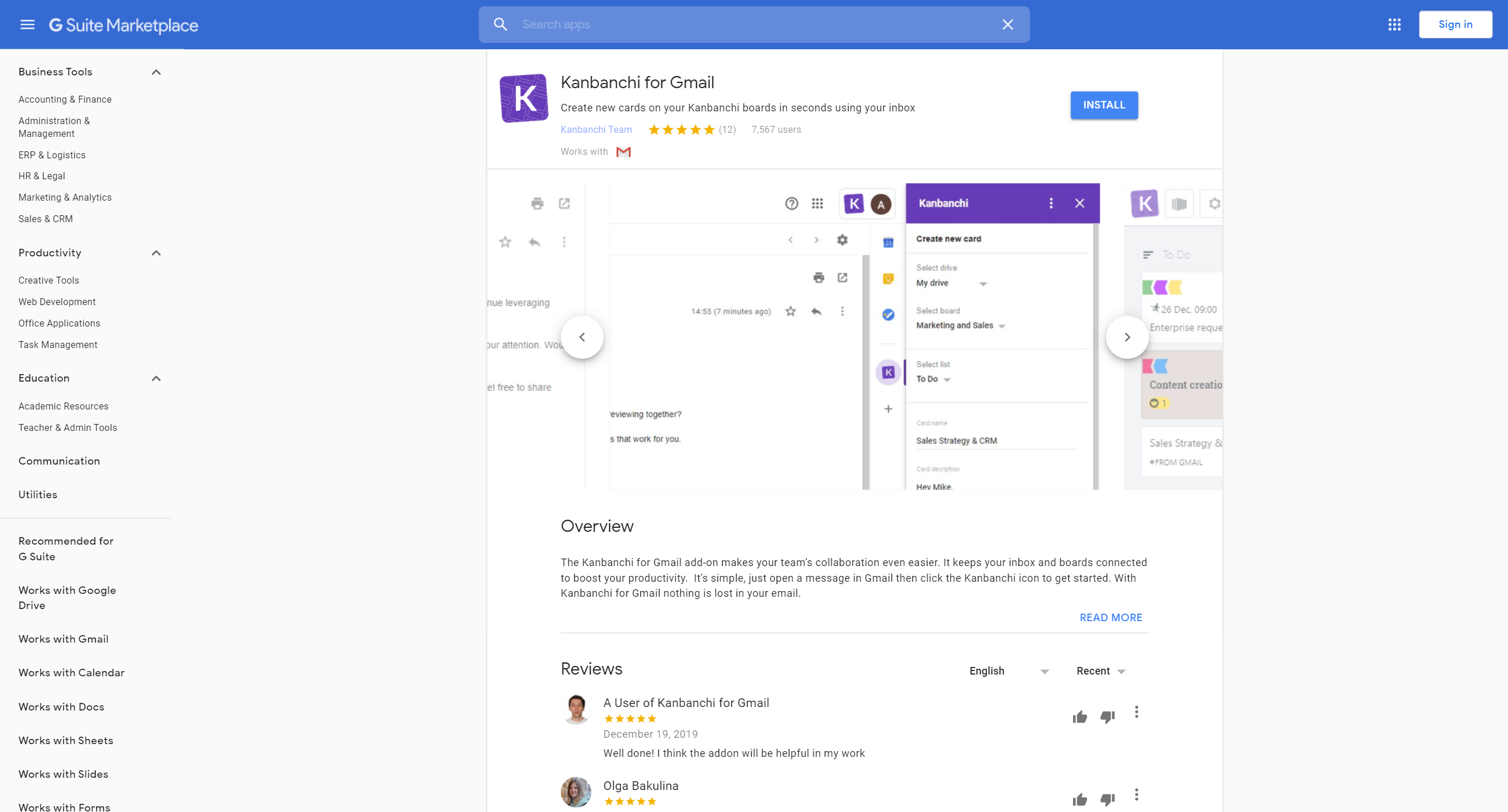Select Creative Tools category
Screen dimensions: 1508x812
tap(49, 280)
